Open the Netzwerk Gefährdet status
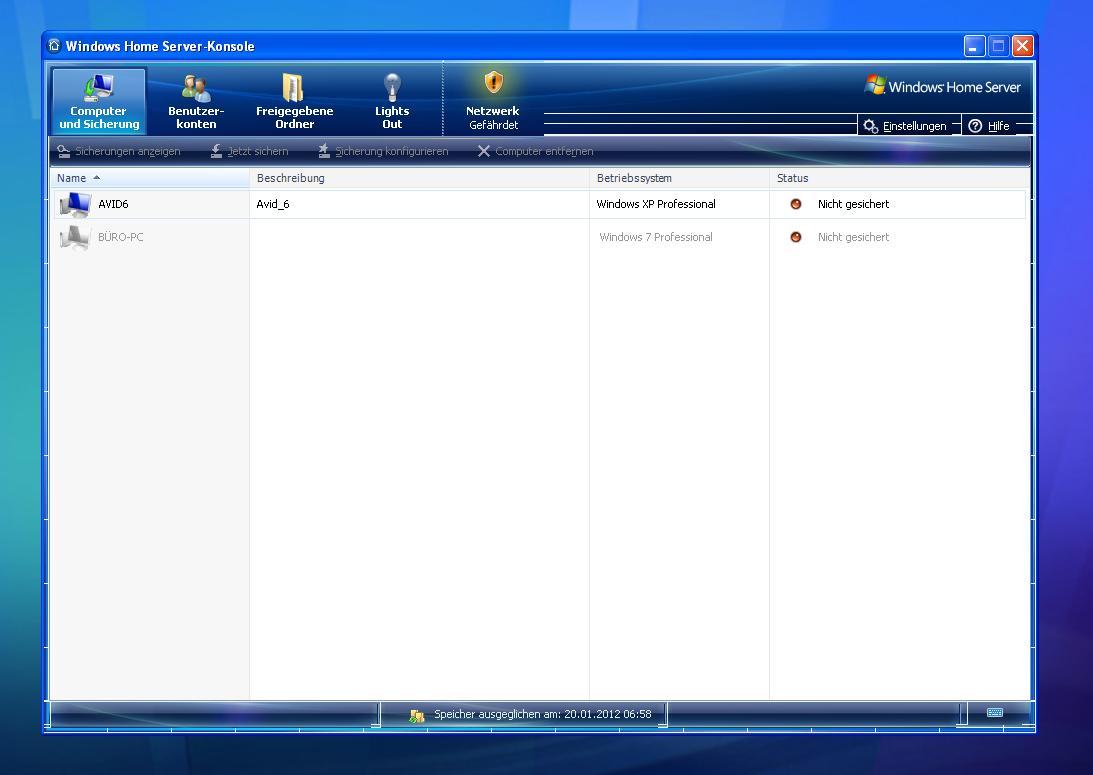Viewport: 1093px width, 775px height. coord(493,101)
